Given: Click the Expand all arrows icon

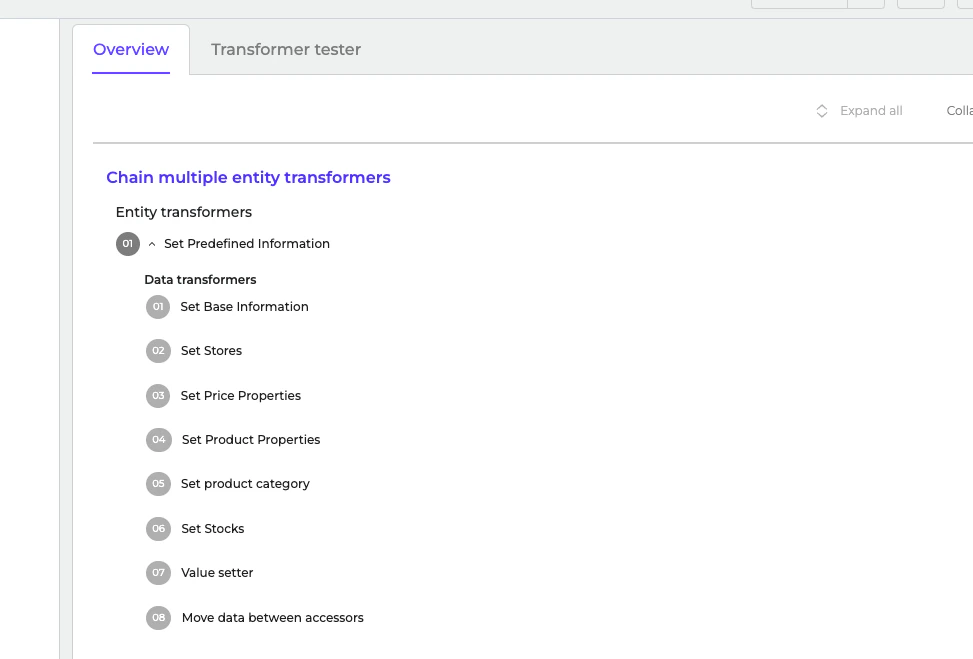Looking at the screenshot, I should (x=822, y=111).
